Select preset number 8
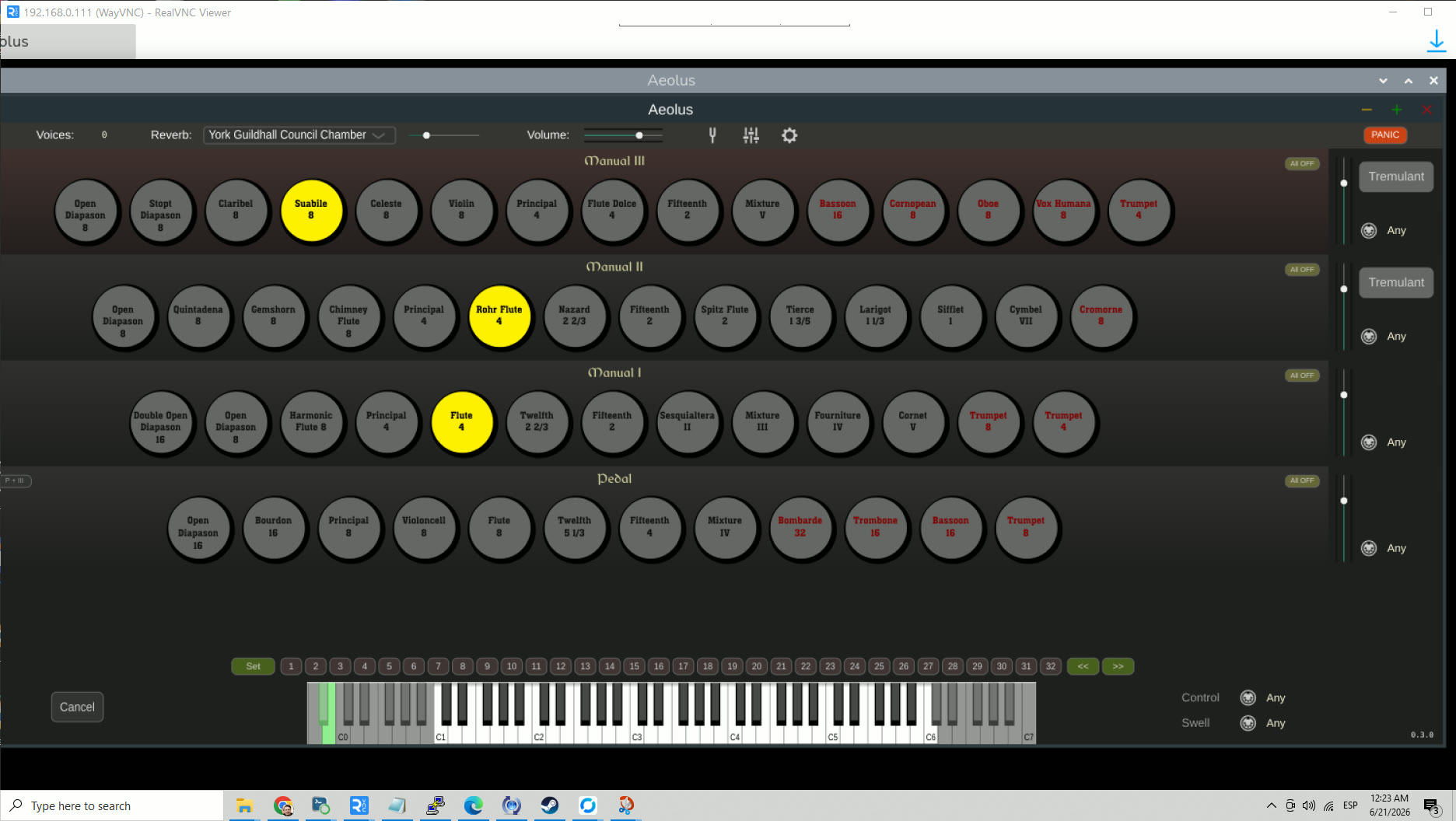Image resolution: width=1456 pixels, height=821 pixels. (463, 666)
